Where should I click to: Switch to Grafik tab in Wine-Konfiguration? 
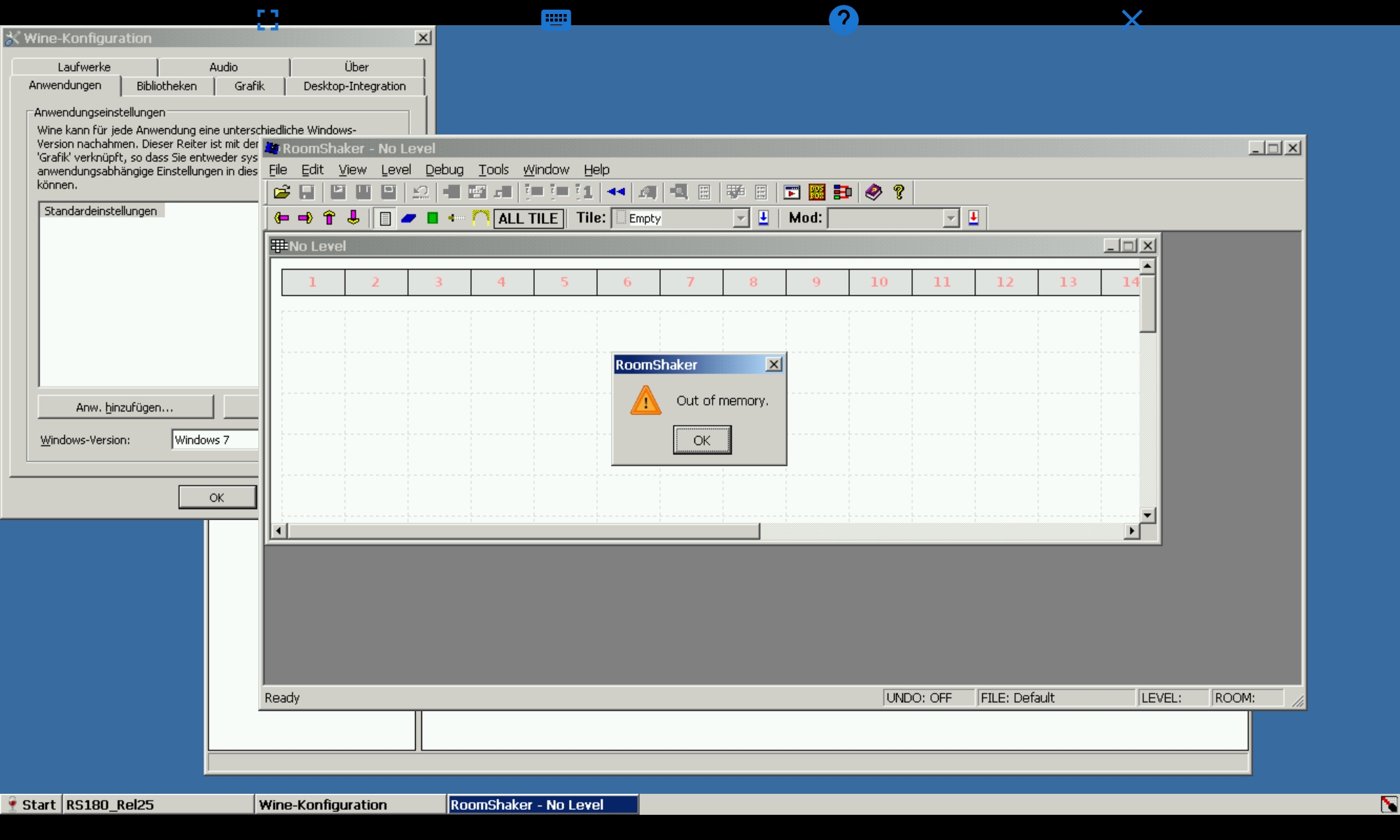[x=249, y=86]
